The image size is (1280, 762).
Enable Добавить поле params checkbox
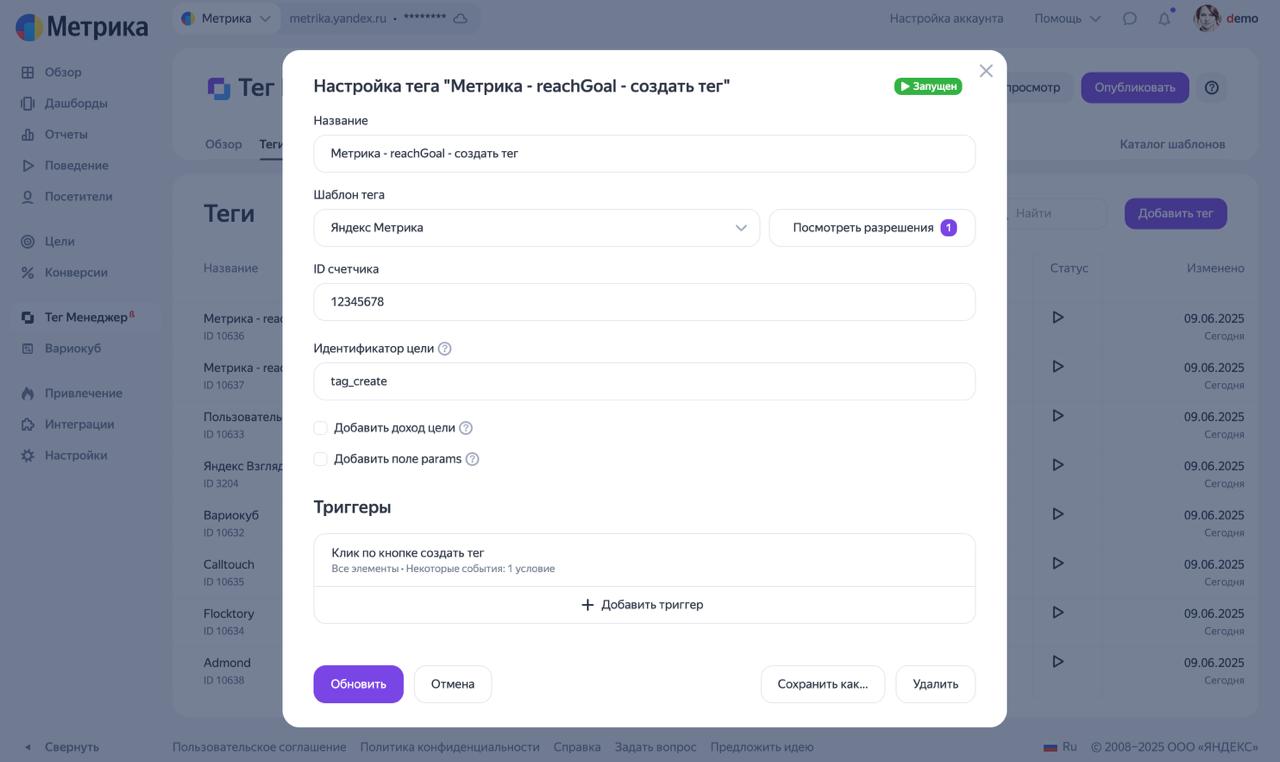coord(321,459)
